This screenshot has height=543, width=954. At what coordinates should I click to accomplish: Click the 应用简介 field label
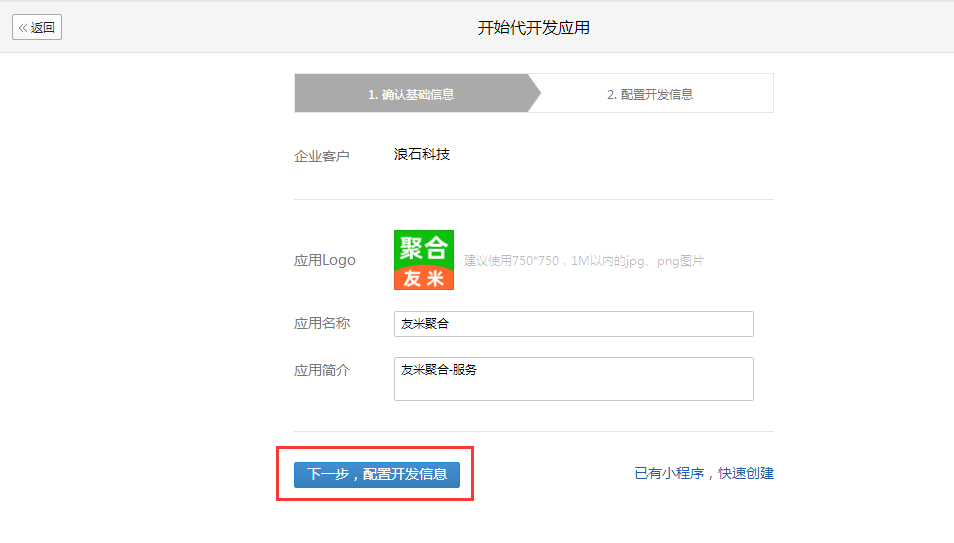coord(321,370)
